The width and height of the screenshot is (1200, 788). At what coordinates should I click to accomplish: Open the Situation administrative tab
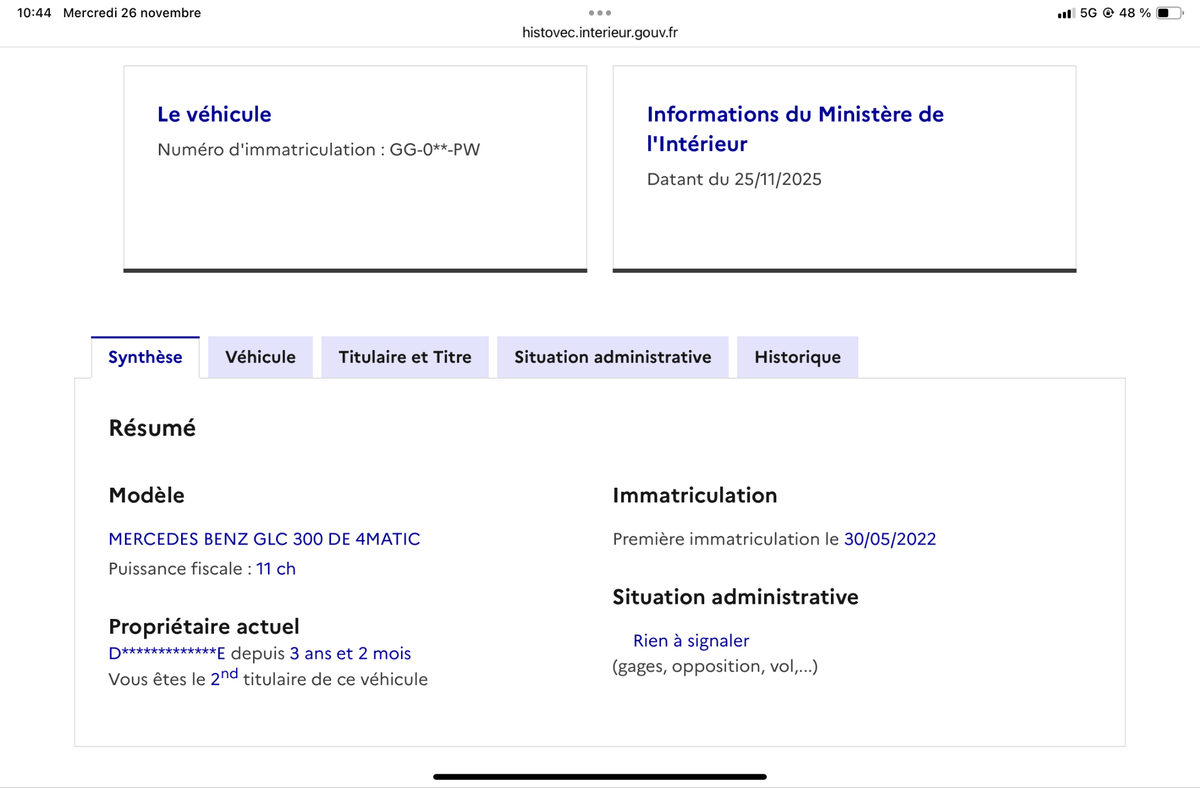612,357
